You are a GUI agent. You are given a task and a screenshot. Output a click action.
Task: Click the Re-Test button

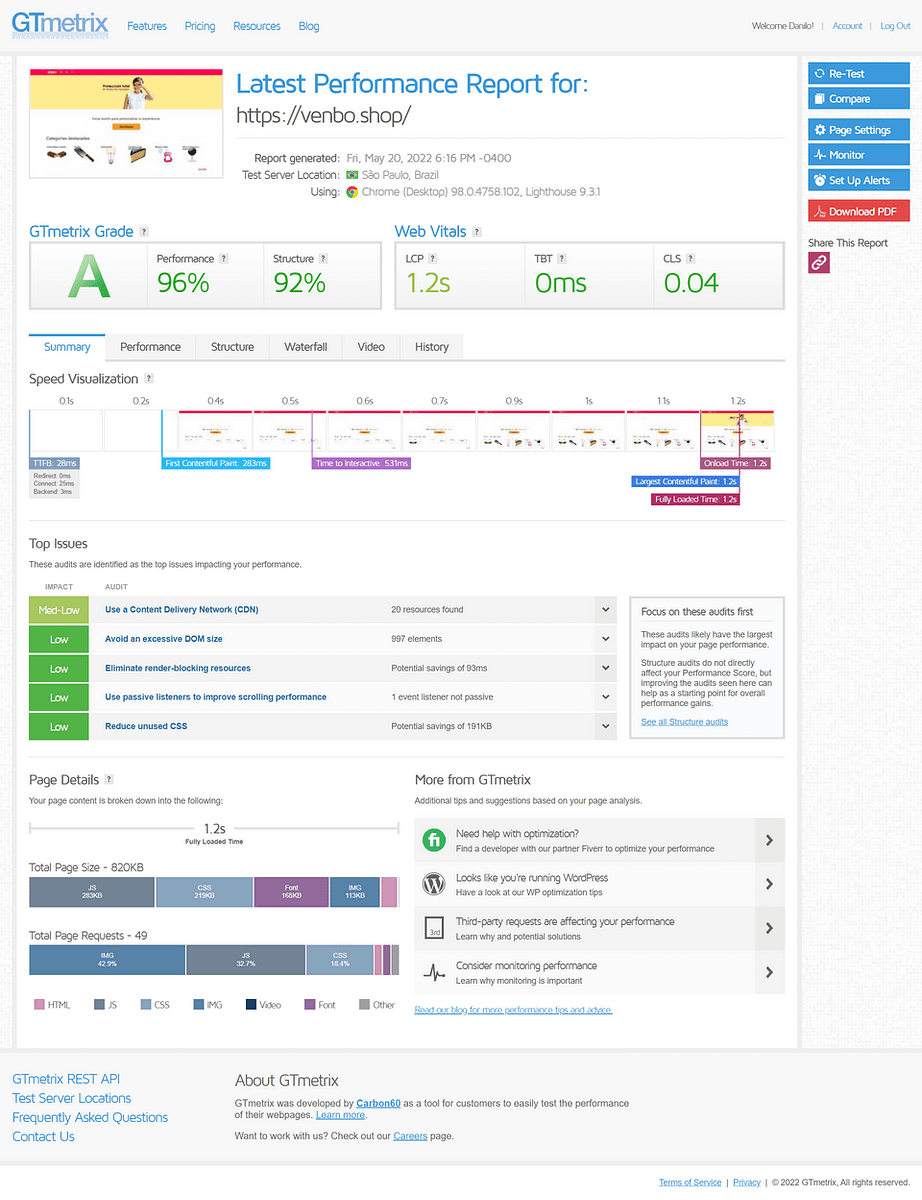point(859,73)
